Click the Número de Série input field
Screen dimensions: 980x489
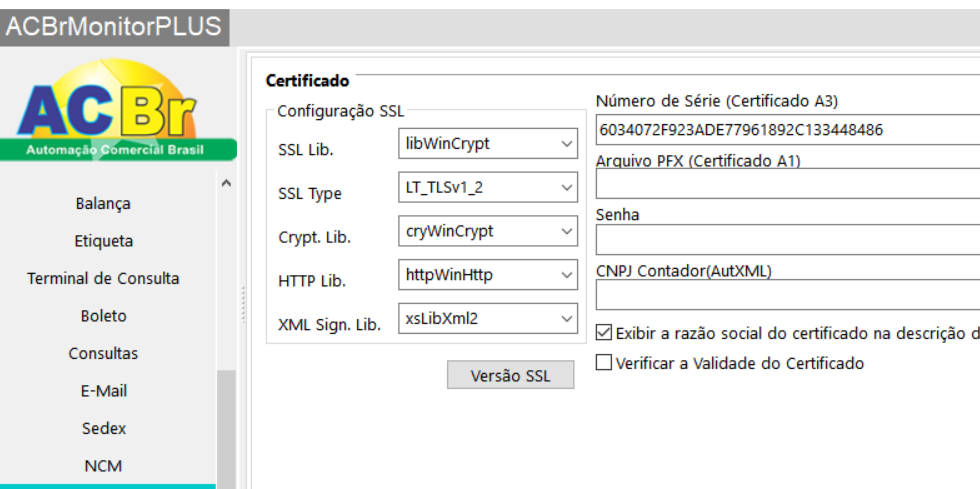click(x=788, y=130)
